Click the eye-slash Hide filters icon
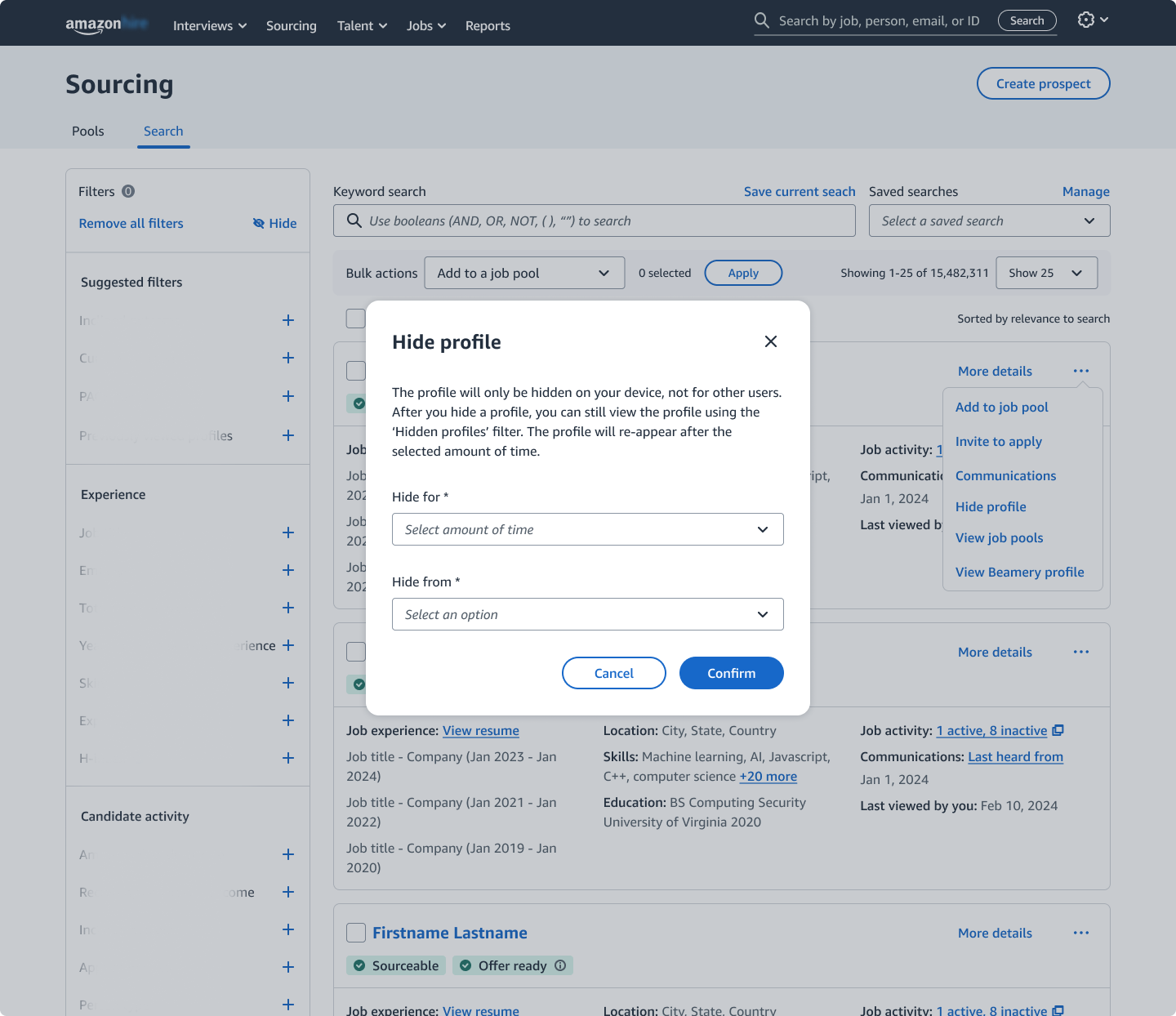Viewport: 1176px width, 1016px height. (258, 223)
